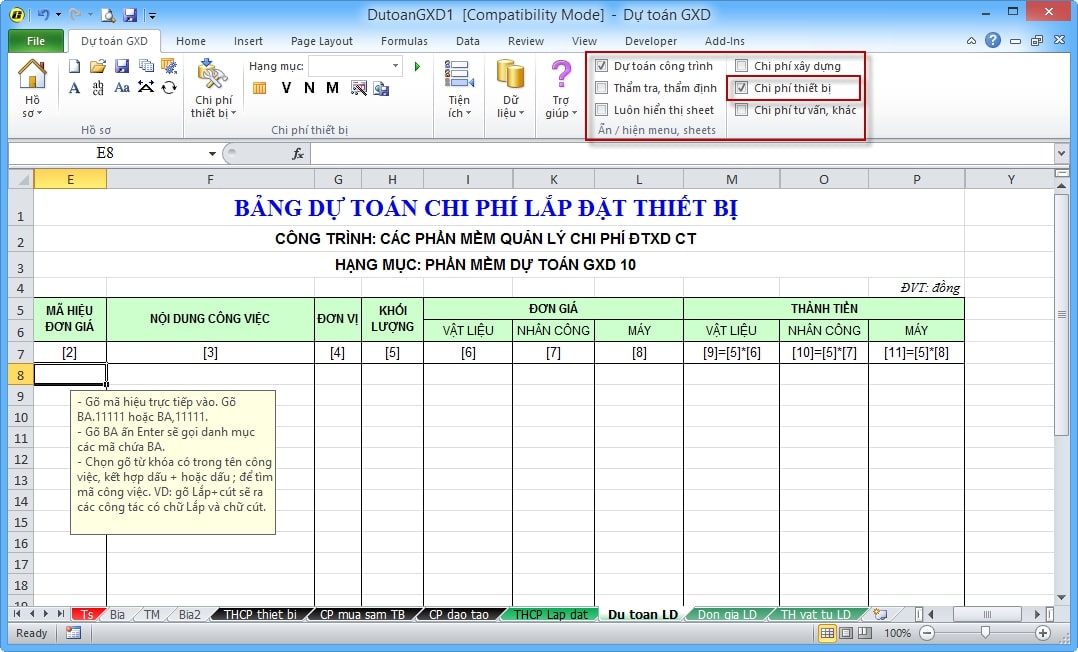Uncheck the Dự toán công trình checkbox
Viewport: 1078px width, 652px height.
[x=601, y=66]
